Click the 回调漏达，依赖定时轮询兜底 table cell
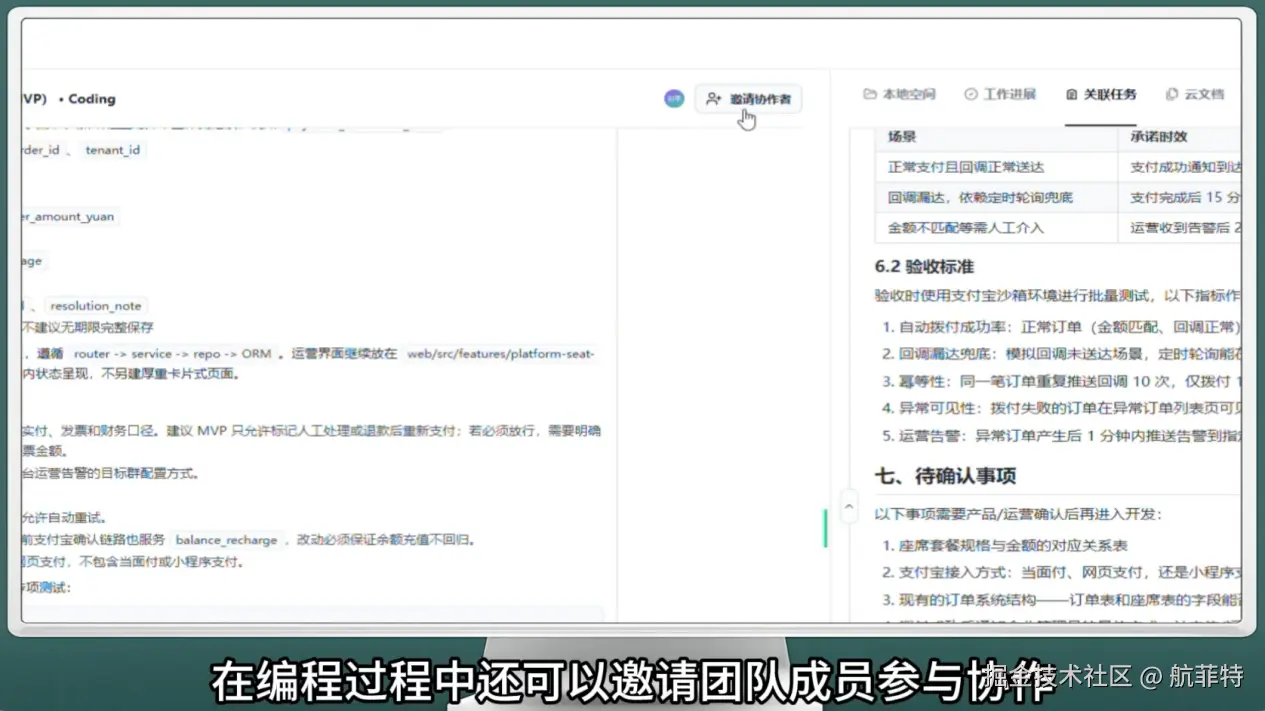This screenshot has width=1265, height=711. (x=996, y=197)
